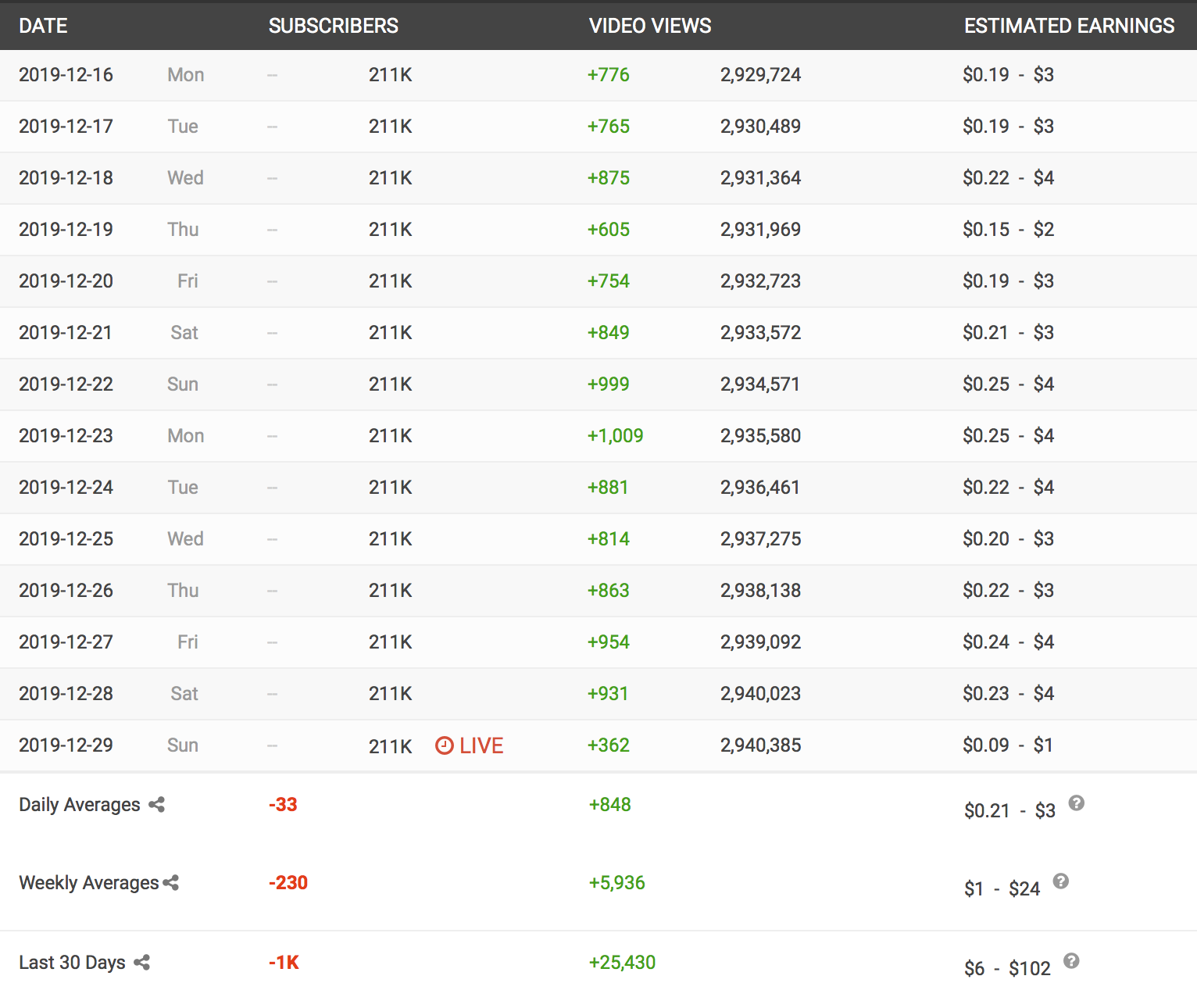Click share icon beside Weekly Averages

171,883
